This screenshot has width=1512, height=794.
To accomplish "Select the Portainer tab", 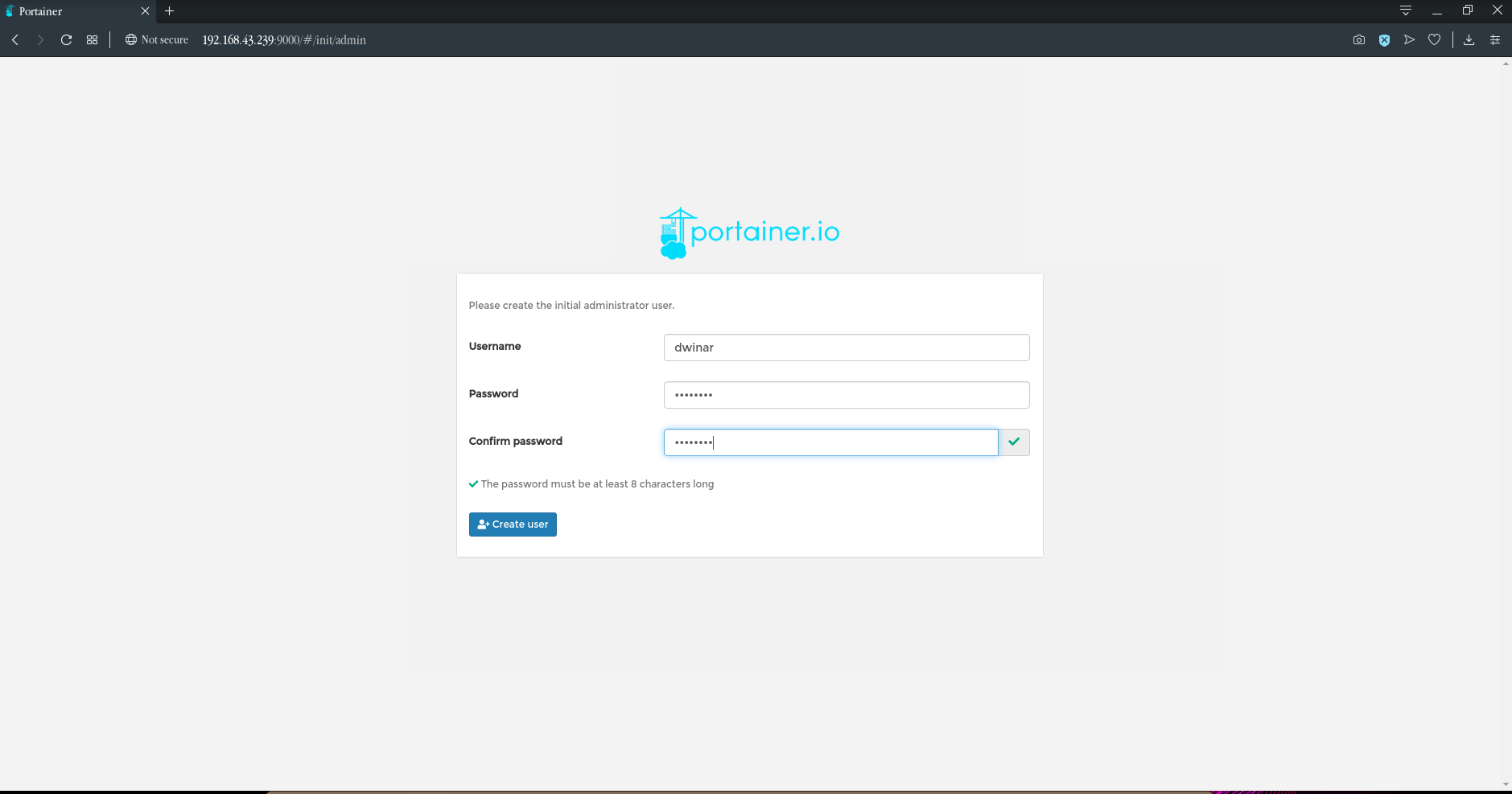I will click(77, 11).
